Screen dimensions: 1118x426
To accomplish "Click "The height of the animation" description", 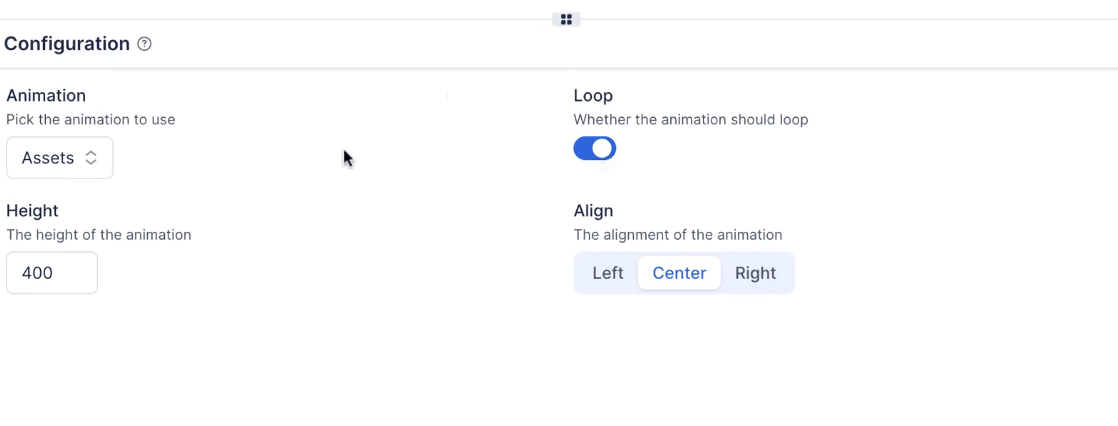I will [98, 235].
